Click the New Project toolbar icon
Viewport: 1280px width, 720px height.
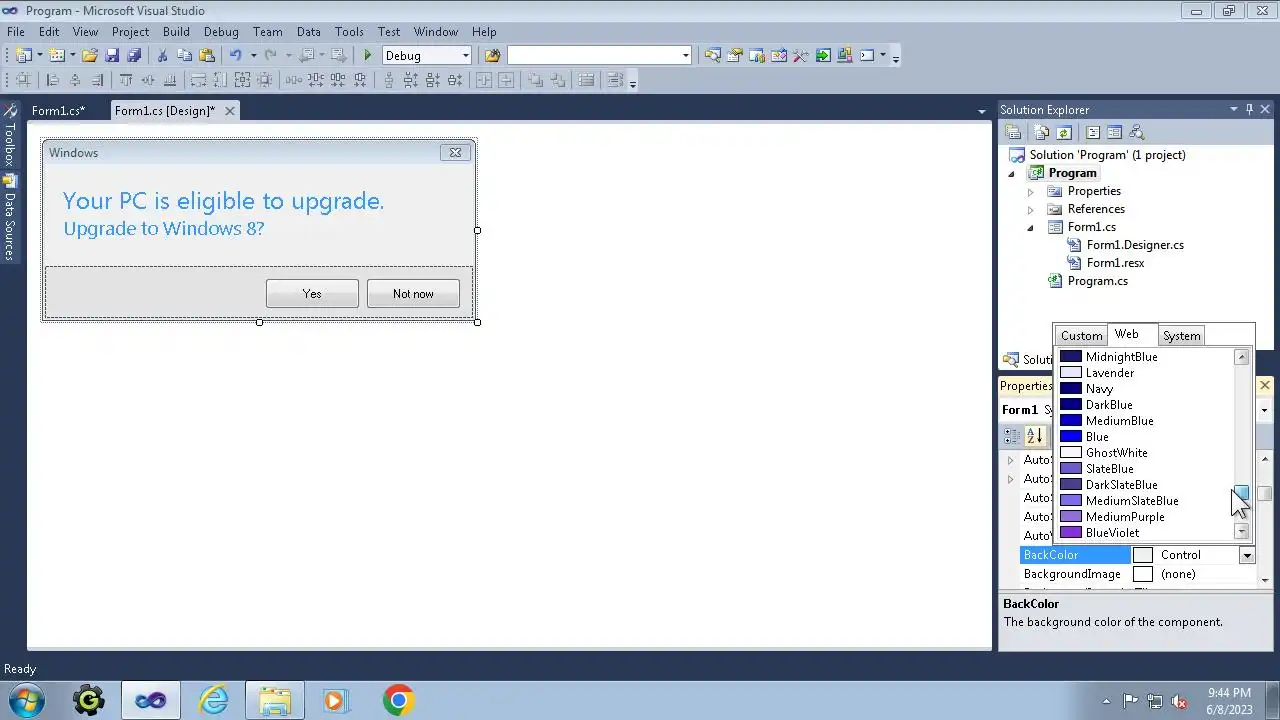pos(23,56)
